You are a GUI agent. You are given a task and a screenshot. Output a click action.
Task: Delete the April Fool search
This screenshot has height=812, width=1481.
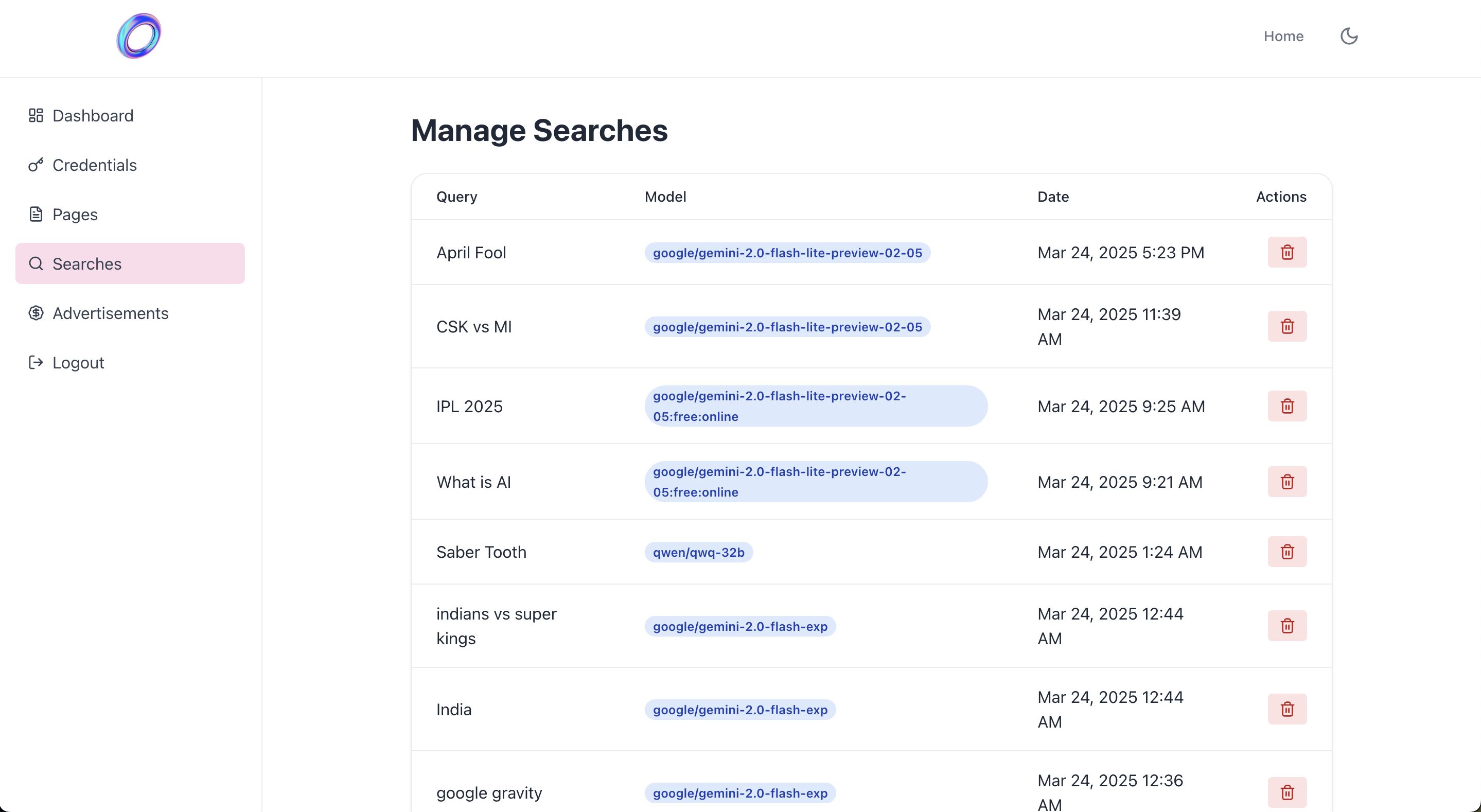click(x=1286, y=253)
